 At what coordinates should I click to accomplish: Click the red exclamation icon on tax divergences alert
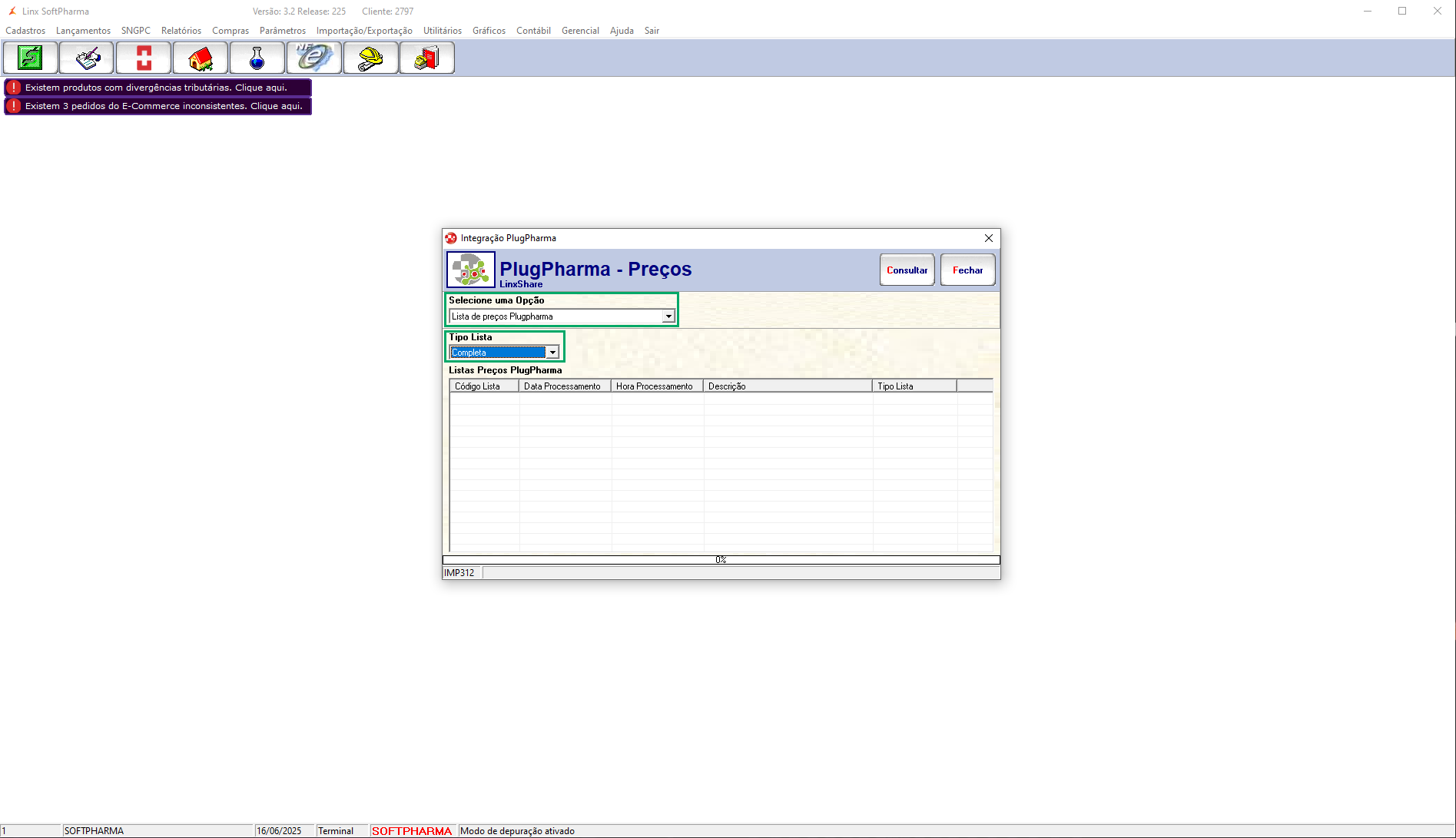coord(14,88)
